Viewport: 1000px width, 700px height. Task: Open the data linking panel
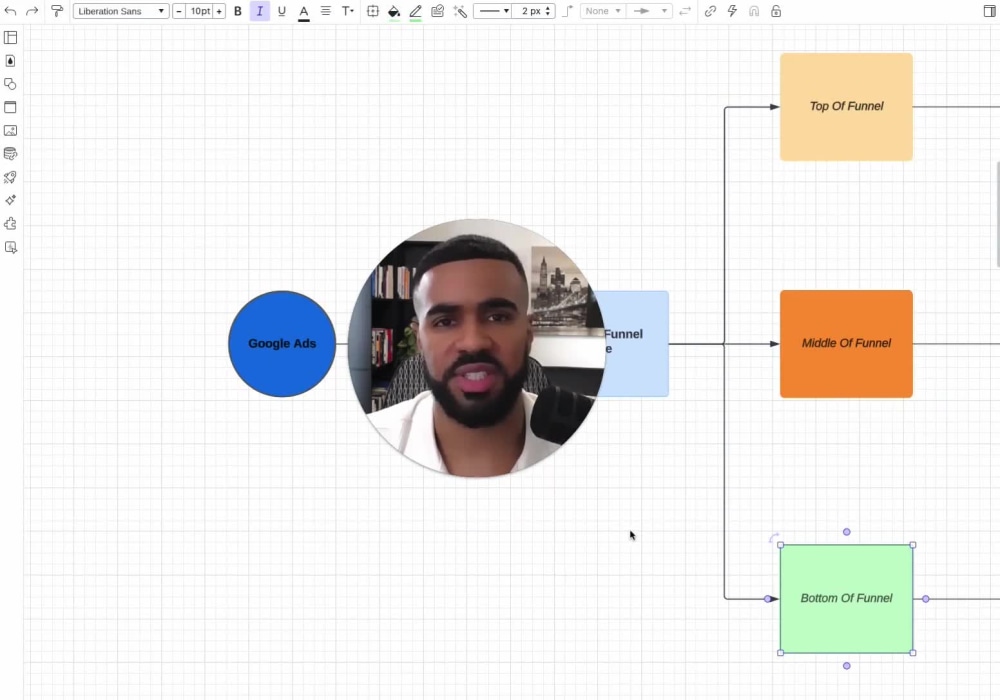pyautogui.click(x=10, y=154)
